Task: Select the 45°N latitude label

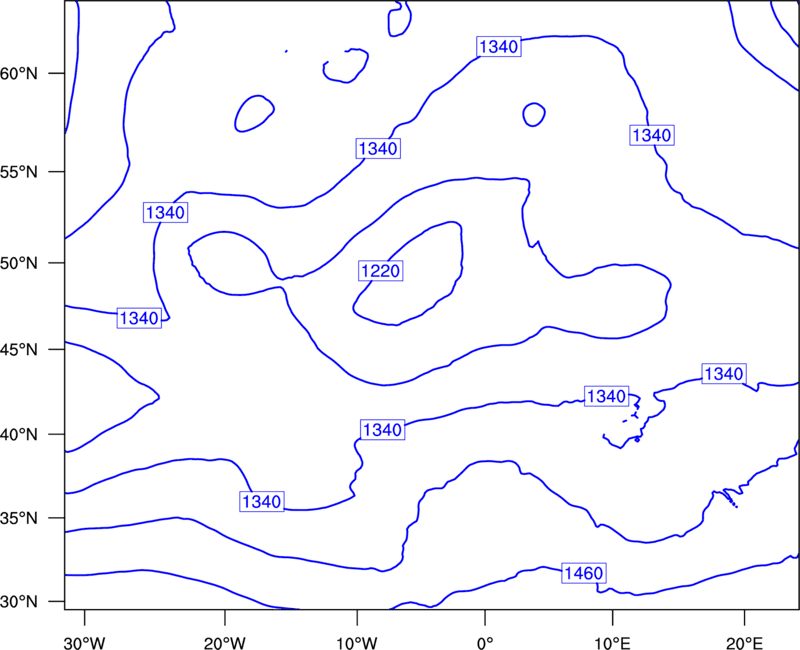Action: tap(19, 350)
